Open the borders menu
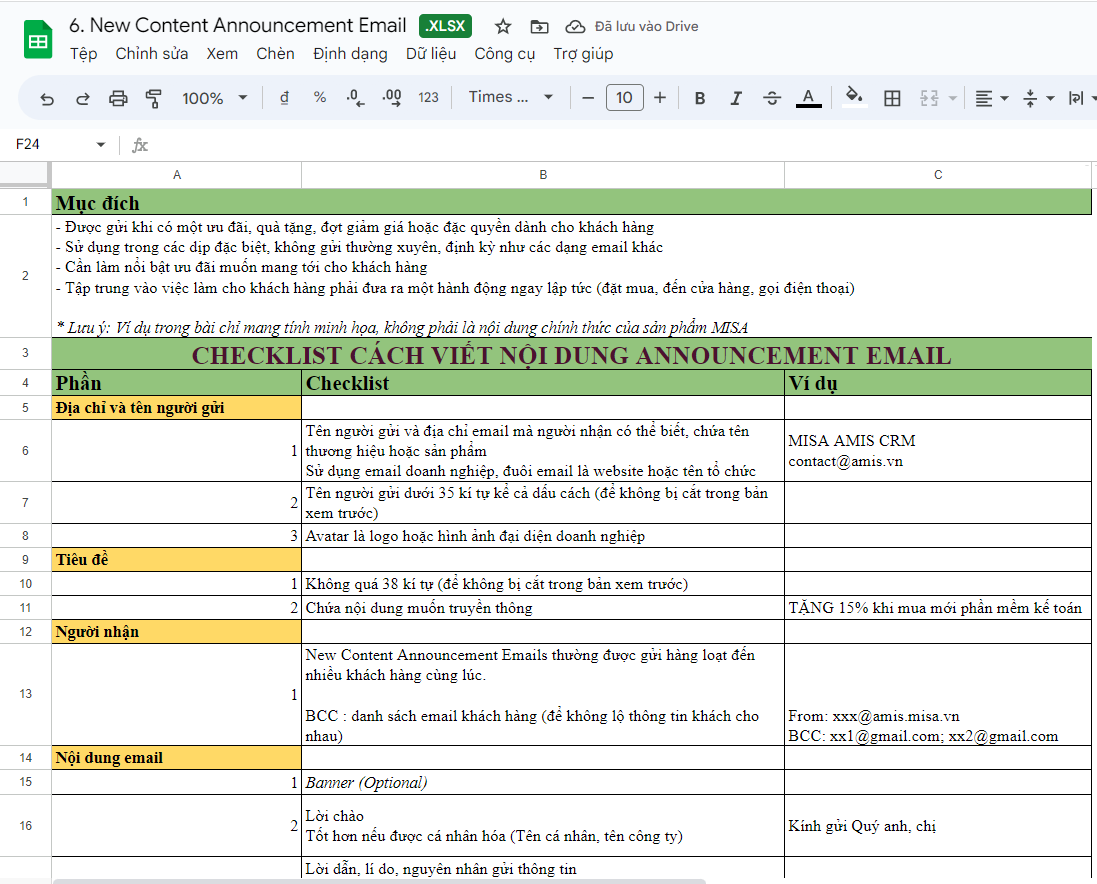 pyautogui.click(x=892, y=99)
